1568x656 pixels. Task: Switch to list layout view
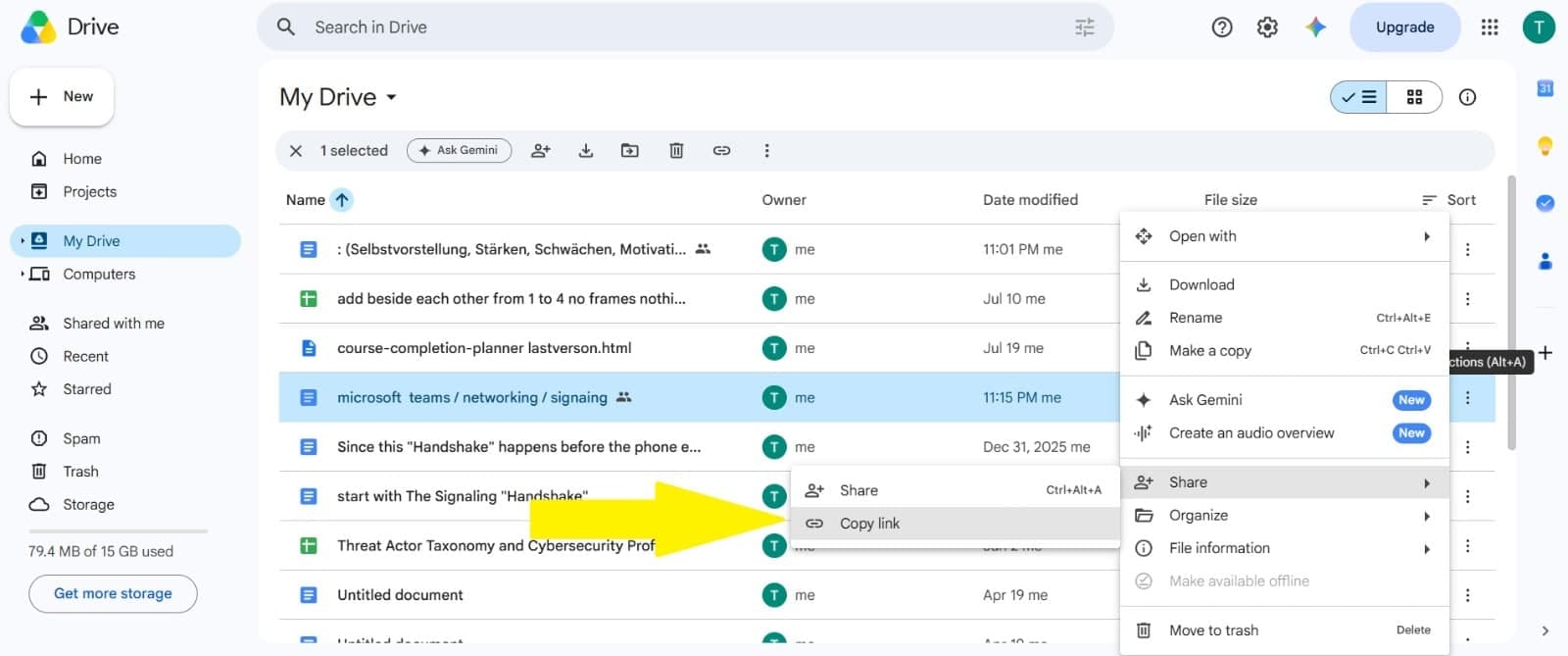1359,97
